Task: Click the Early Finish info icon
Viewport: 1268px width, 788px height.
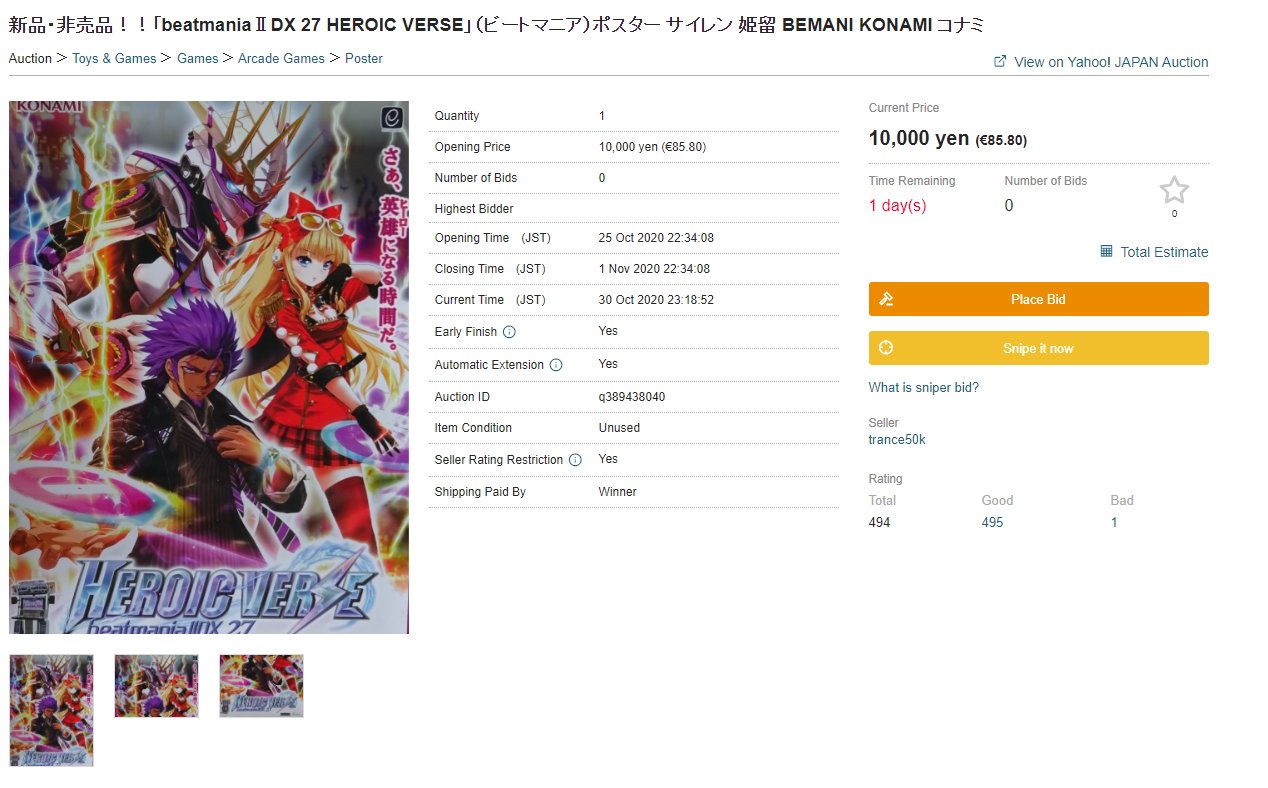Action: click(x=509, y=332)
